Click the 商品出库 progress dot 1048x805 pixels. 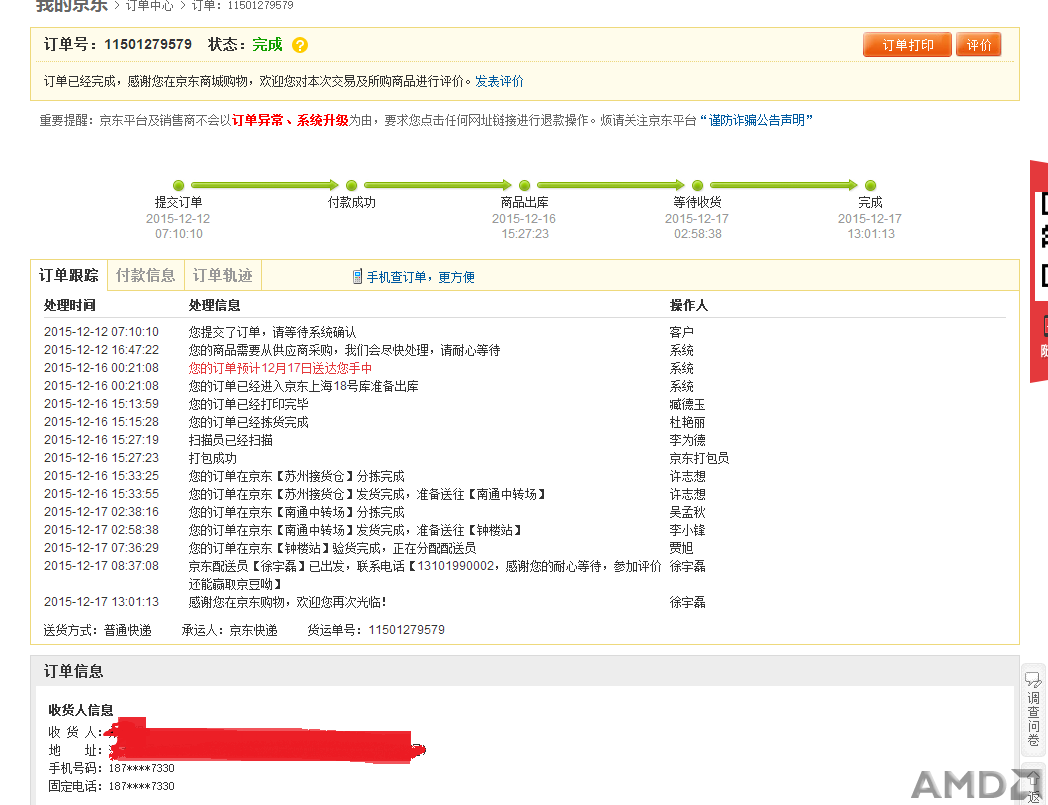click(x=525, y=185)
